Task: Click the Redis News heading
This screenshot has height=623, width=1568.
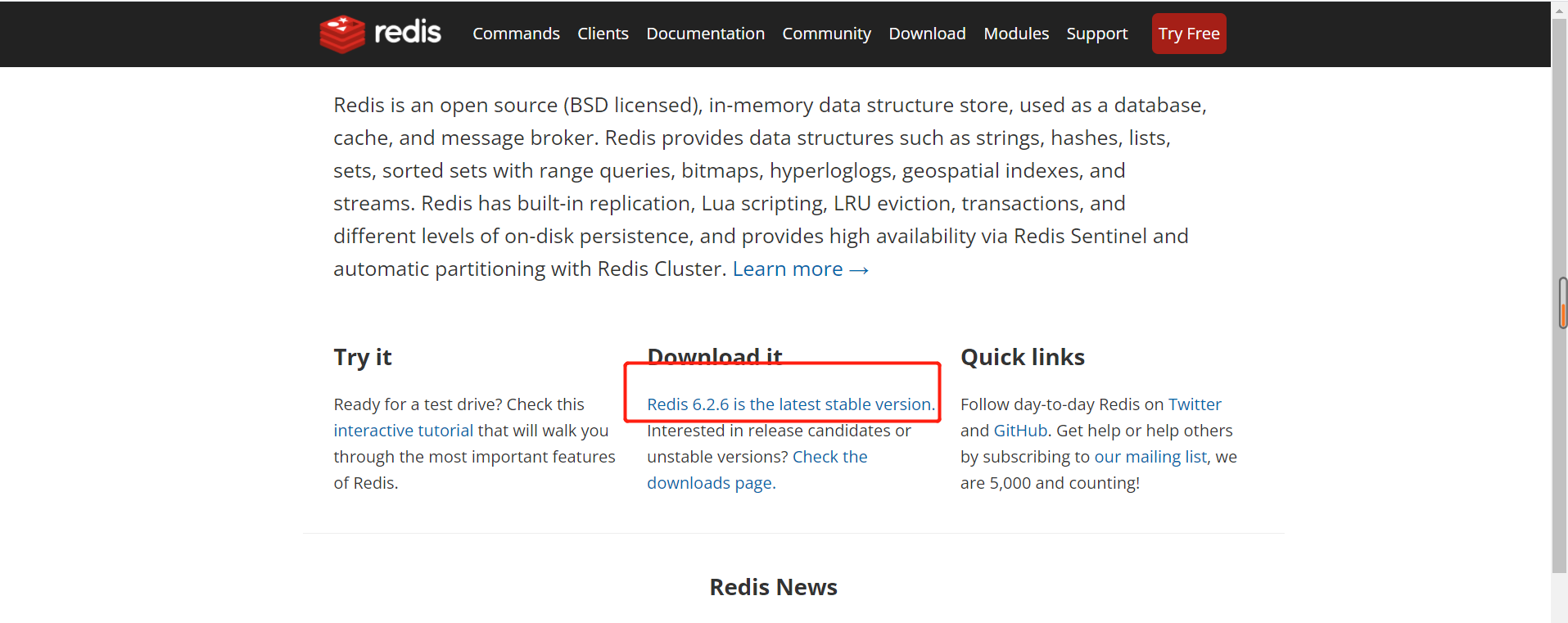Action: tap(773, 587)
